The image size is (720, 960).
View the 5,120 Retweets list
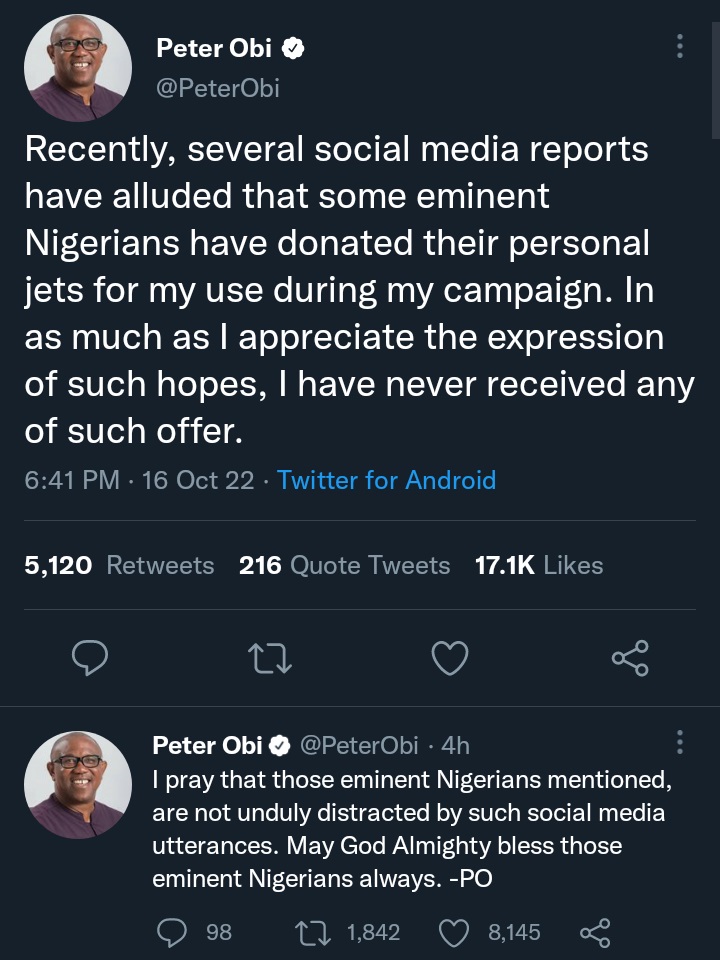click(119, 565)
